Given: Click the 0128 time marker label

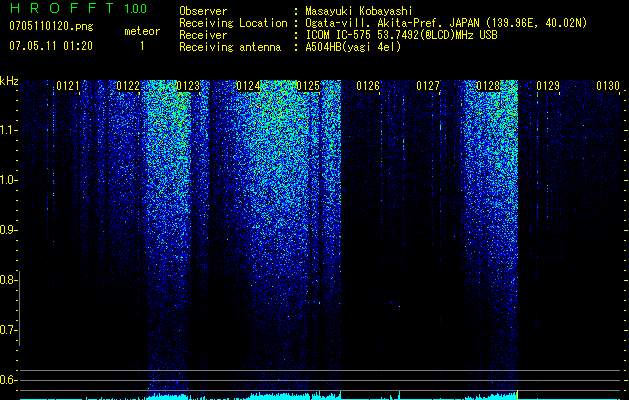Looking at the screenshot, I should [x=488, y=86].
